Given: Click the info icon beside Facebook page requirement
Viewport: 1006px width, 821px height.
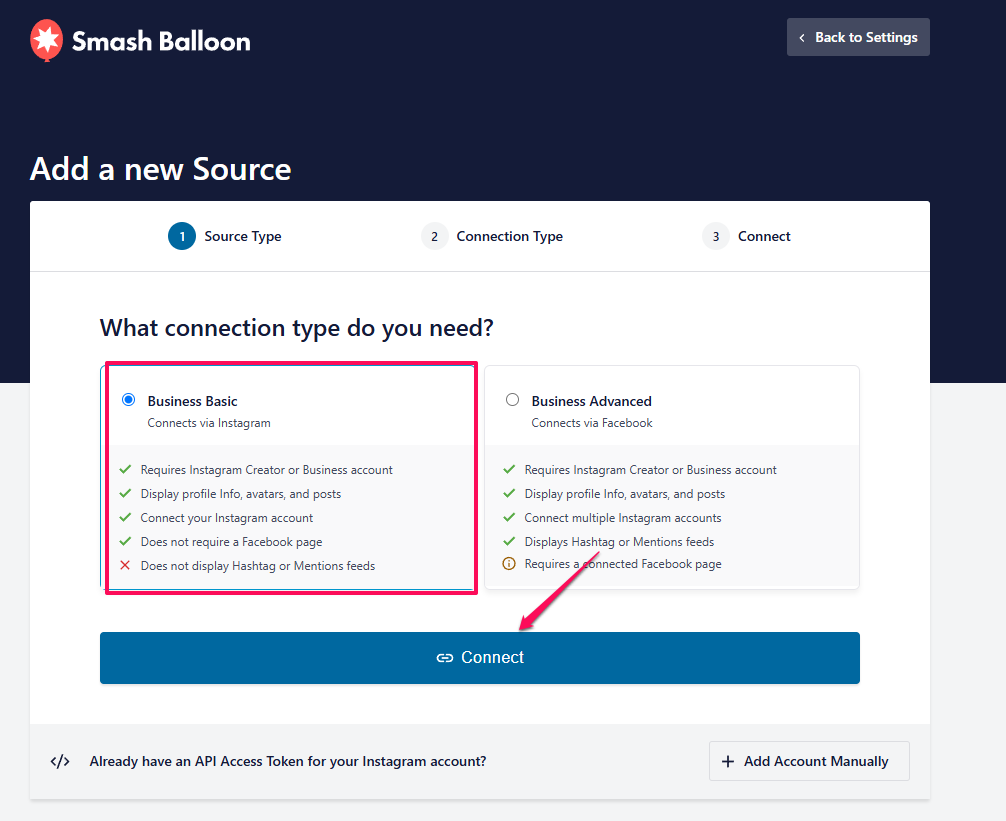Looking at the screenshot, I should click(509, 564).
